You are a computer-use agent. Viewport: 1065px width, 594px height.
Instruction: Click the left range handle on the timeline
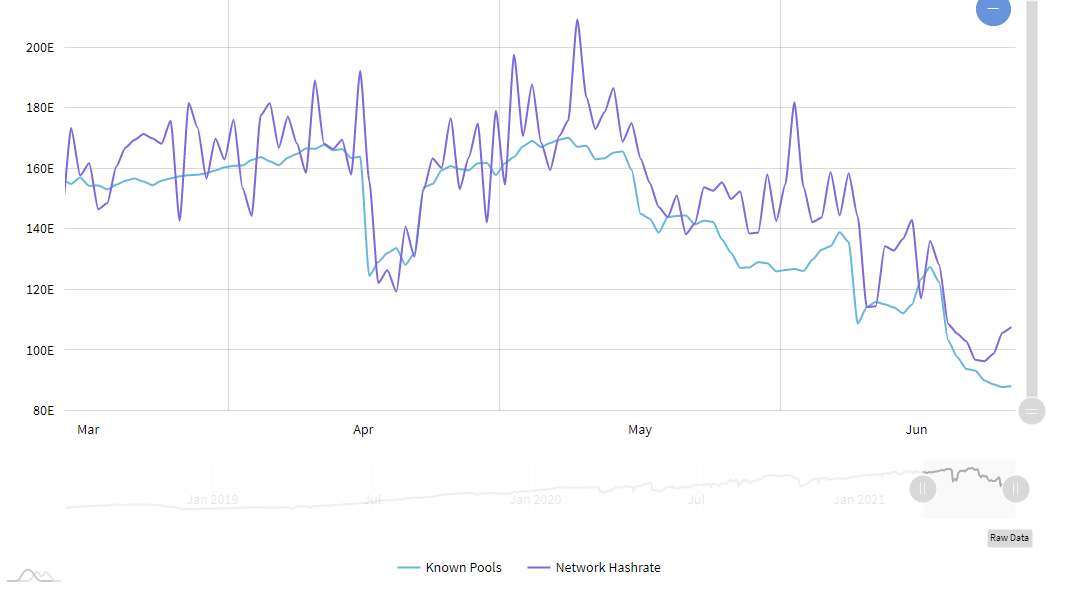pyautogui.click(x=922, y=489)
